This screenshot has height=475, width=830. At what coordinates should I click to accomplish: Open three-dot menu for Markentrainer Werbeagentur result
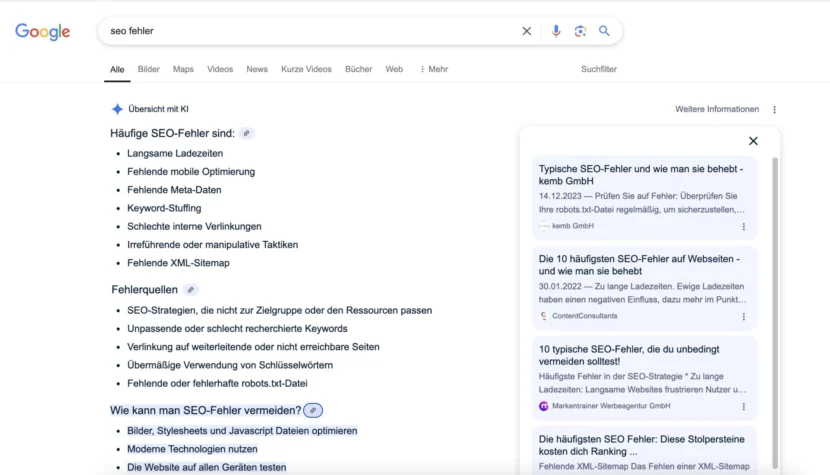[743, 407]
